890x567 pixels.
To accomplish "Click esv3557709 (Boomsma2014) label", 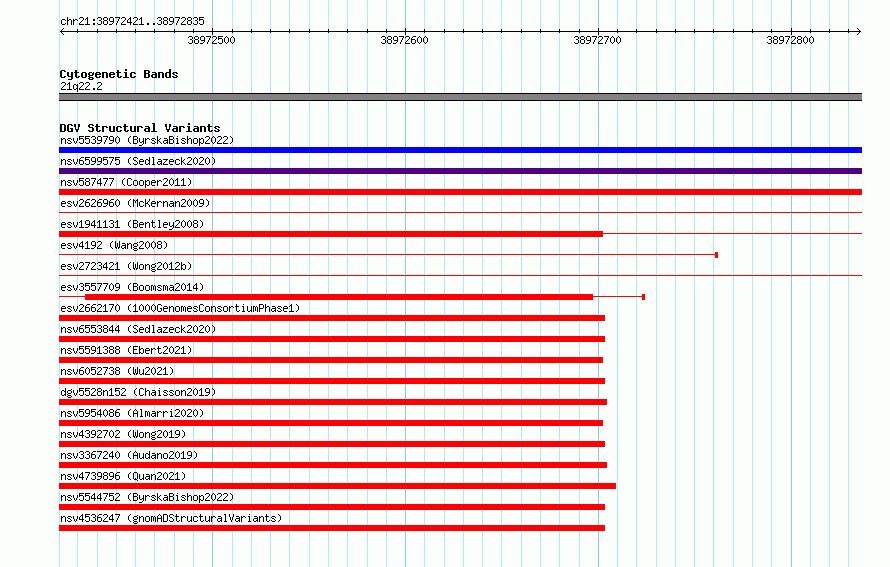I will tap(132, 287).
